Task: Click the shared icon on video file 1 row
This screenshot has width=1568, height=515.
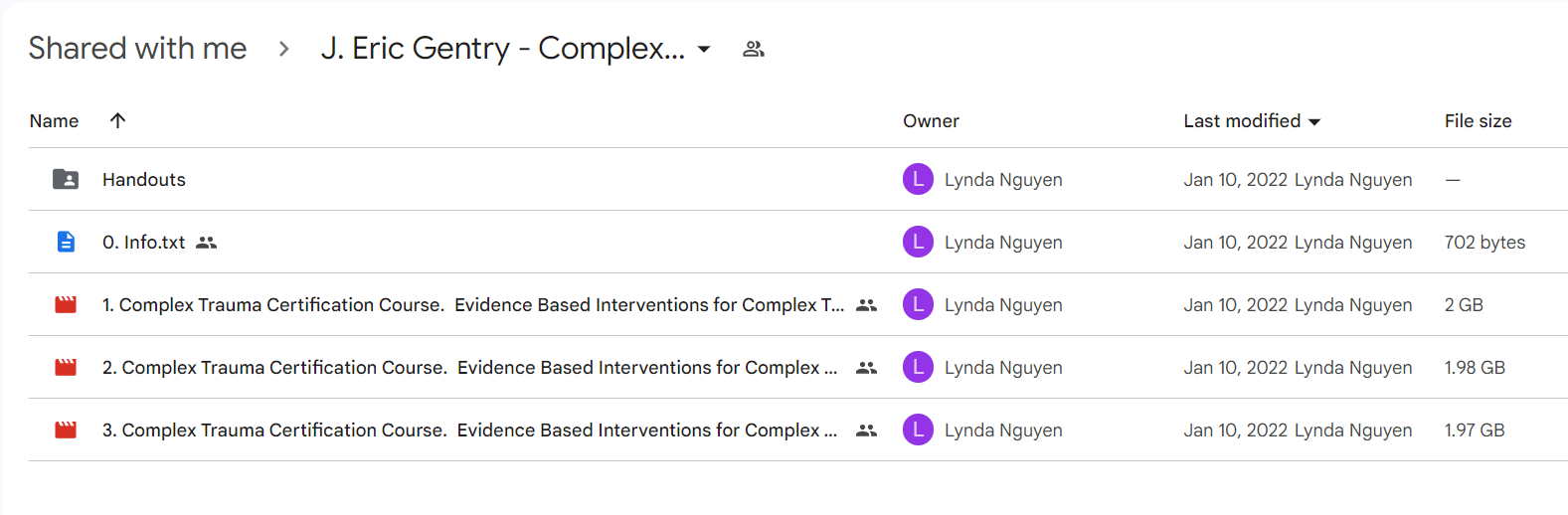Action: coord(867,305)
